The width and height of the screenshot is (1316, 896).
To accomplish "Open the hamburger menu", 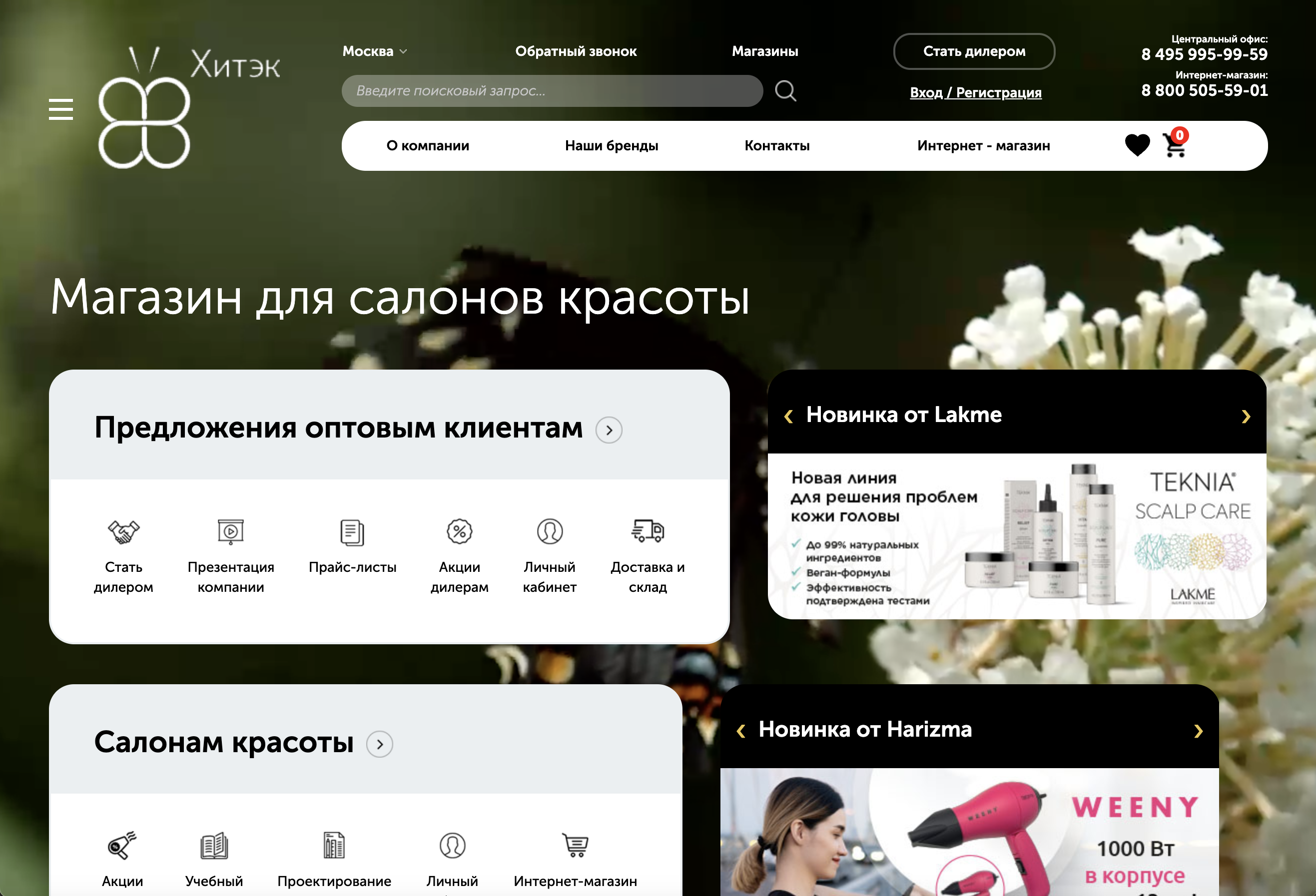I will [x=60, y=110].
